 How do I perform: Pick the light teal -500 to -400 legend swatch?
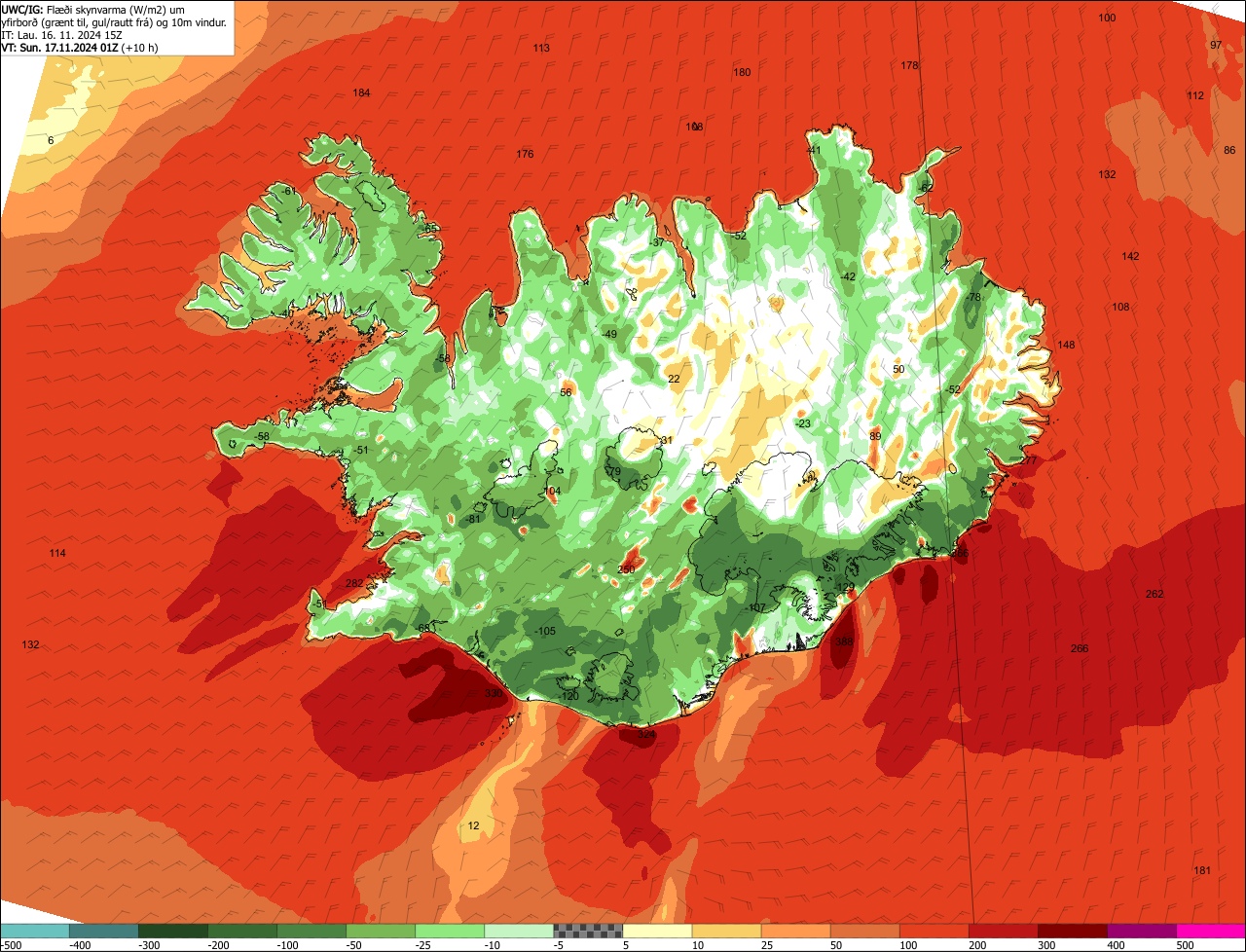34,931
